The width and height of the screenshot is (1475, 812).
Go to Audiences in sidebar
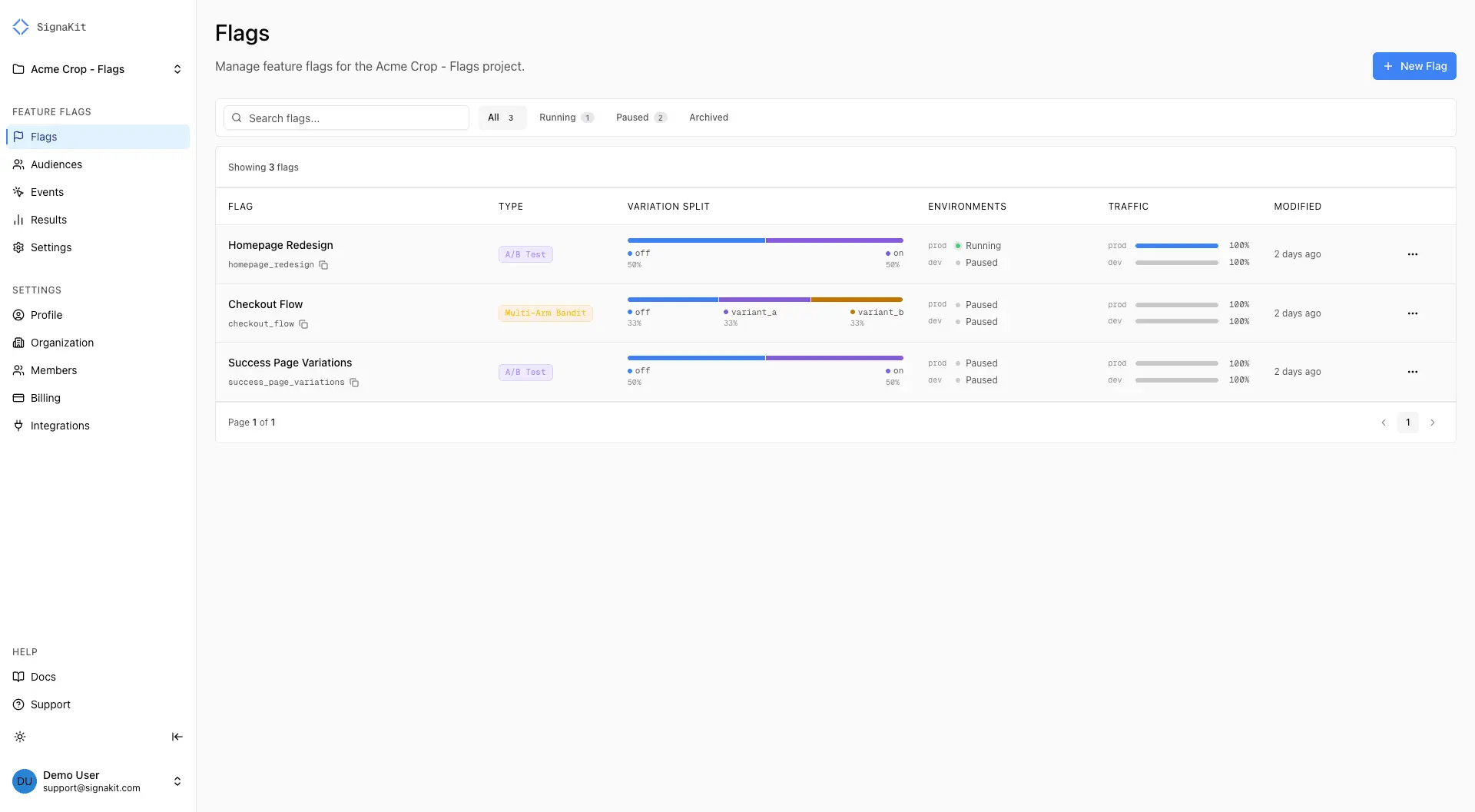pyautogui.click(x=98, y=164)
